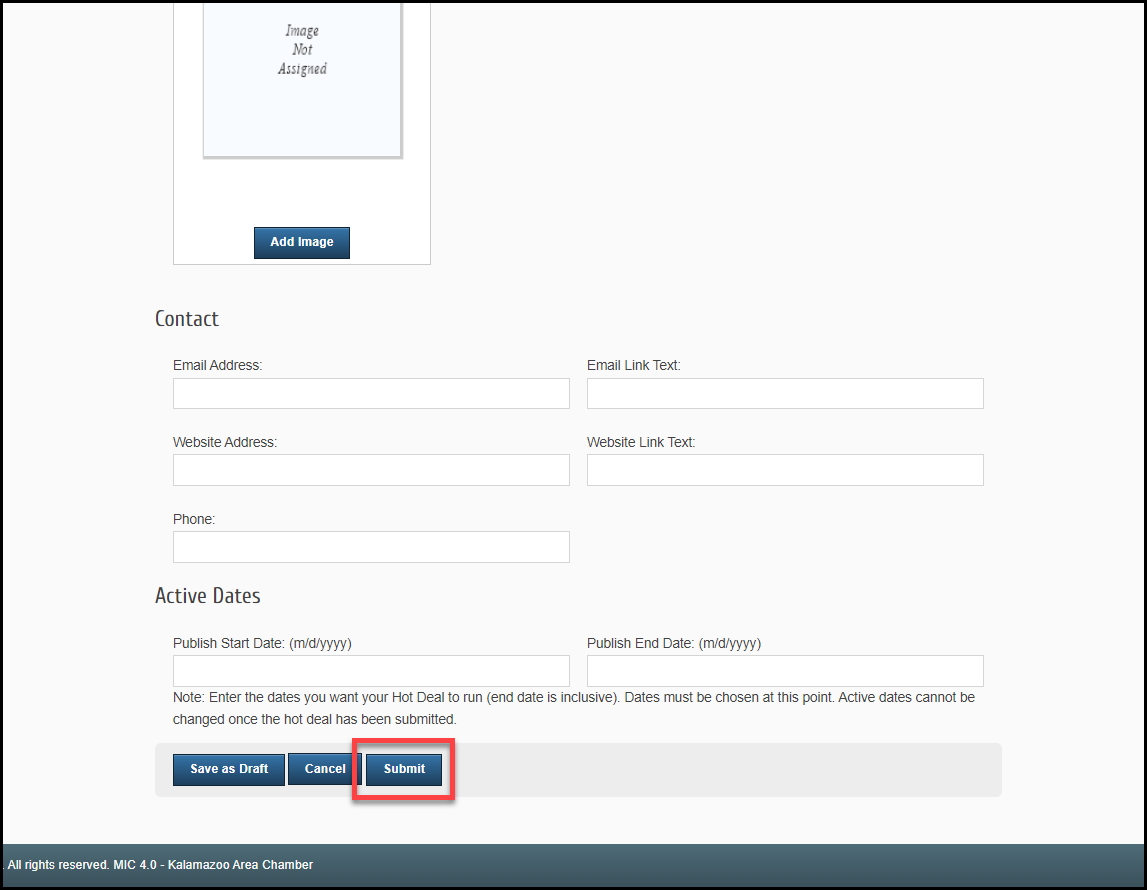This screenshot has width=1147, height=890.
Task: Click the Publish Start Date field
Action: point(371,671)
